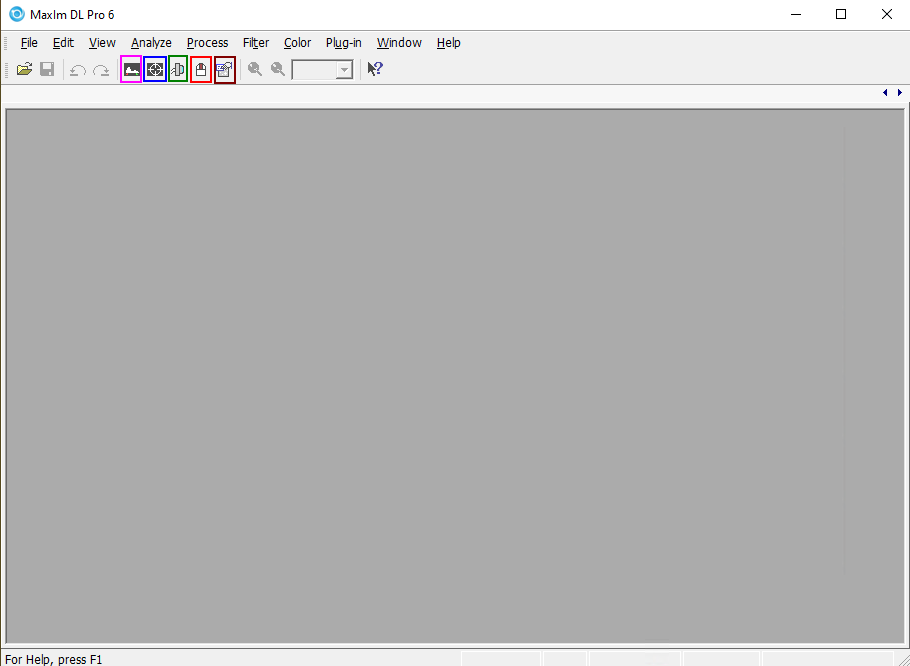This screenshot has width=910, height=666.
Task: Expand the zoom level dropdown
Action: point(344,70)
